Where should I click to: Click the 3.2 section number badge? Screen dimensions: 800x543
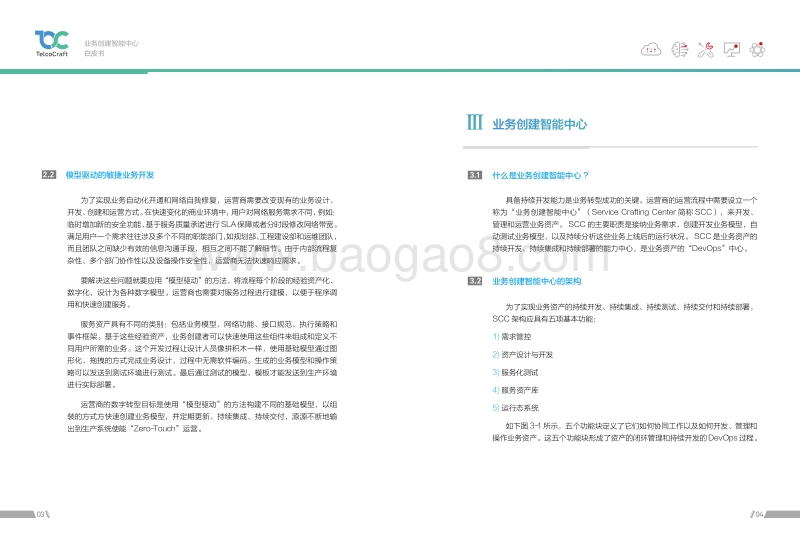474,281
